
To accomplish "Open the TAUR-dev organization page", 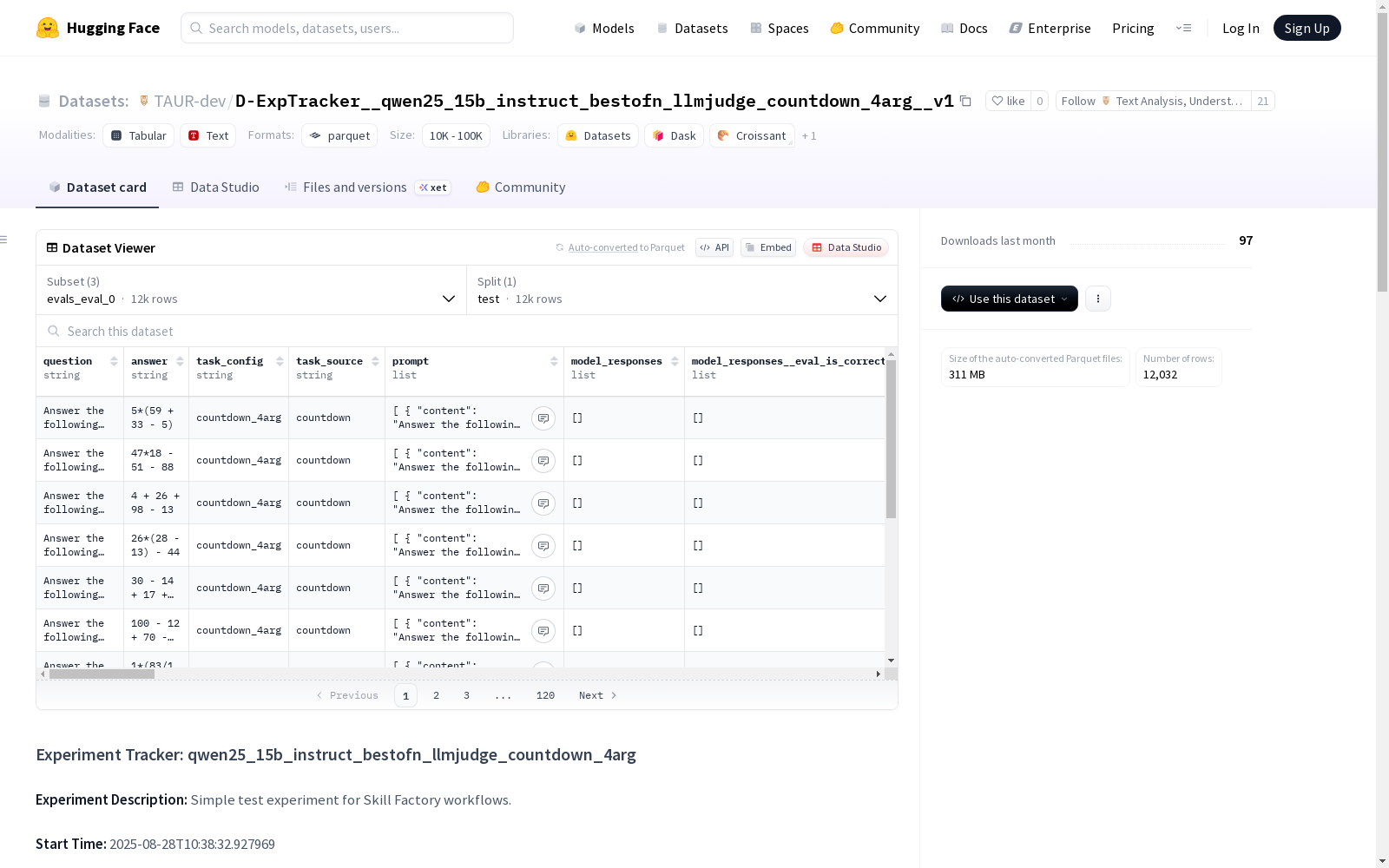I will pyautogui.click(x=190, y=101).
